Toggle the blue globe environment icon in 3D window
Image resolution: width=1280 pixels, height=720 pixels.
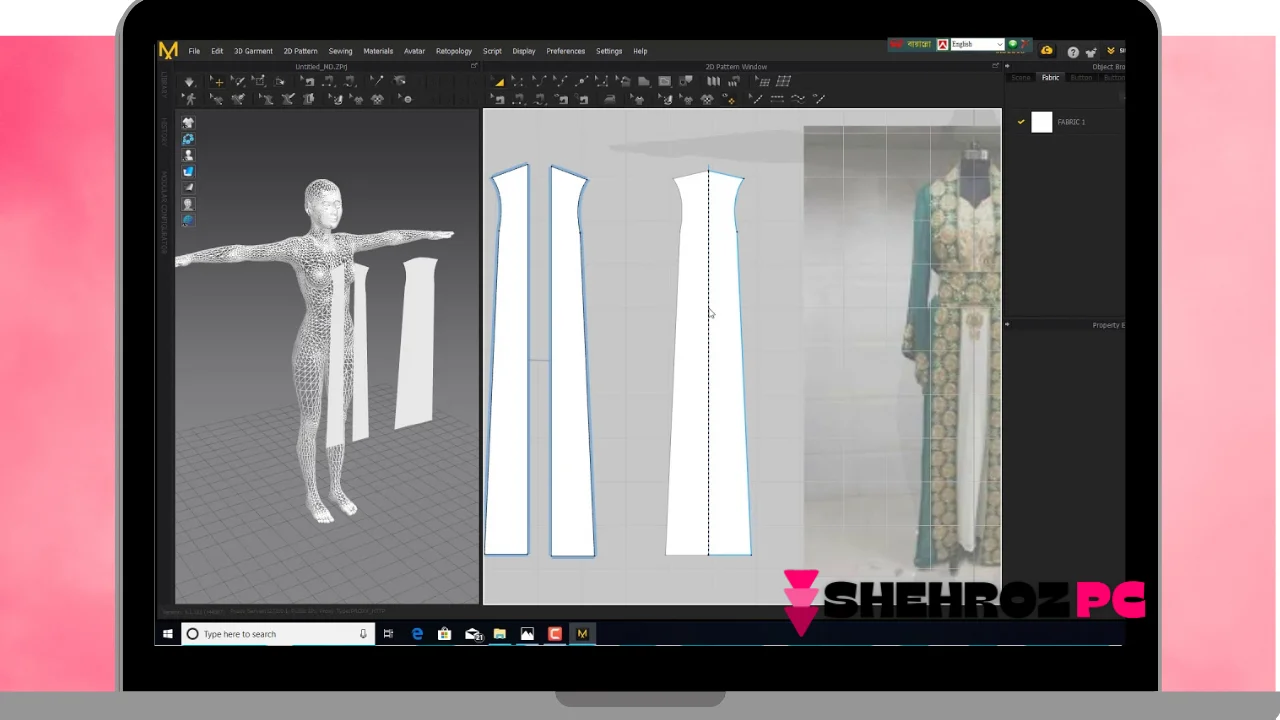pyautogui.click(x=188, y=220)
